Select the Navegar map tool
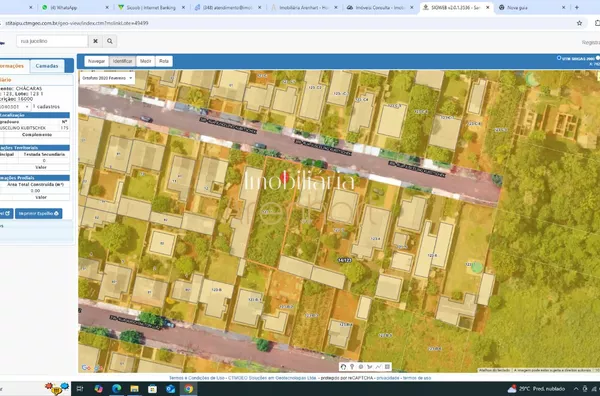 96,61
